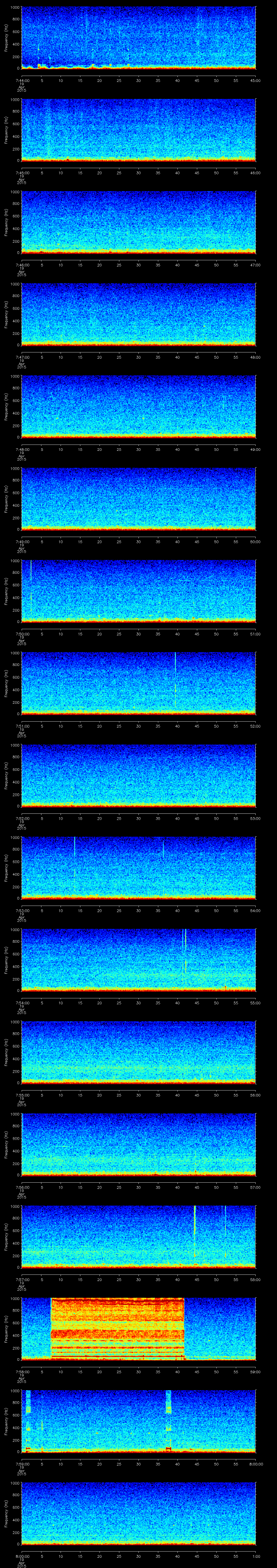Open the spectrogram panel starting at 7:46:00

[138, 222]
